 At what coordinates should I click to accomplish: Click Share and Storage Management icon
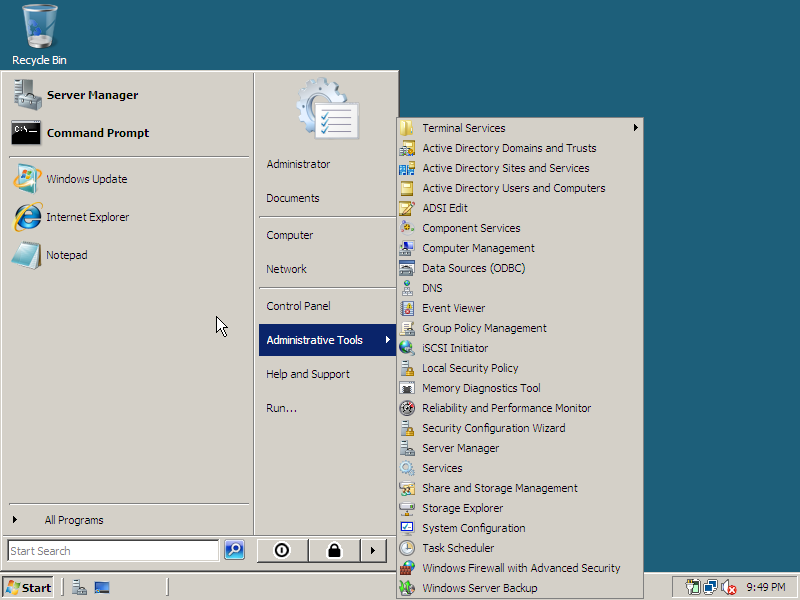click(407, 488)
